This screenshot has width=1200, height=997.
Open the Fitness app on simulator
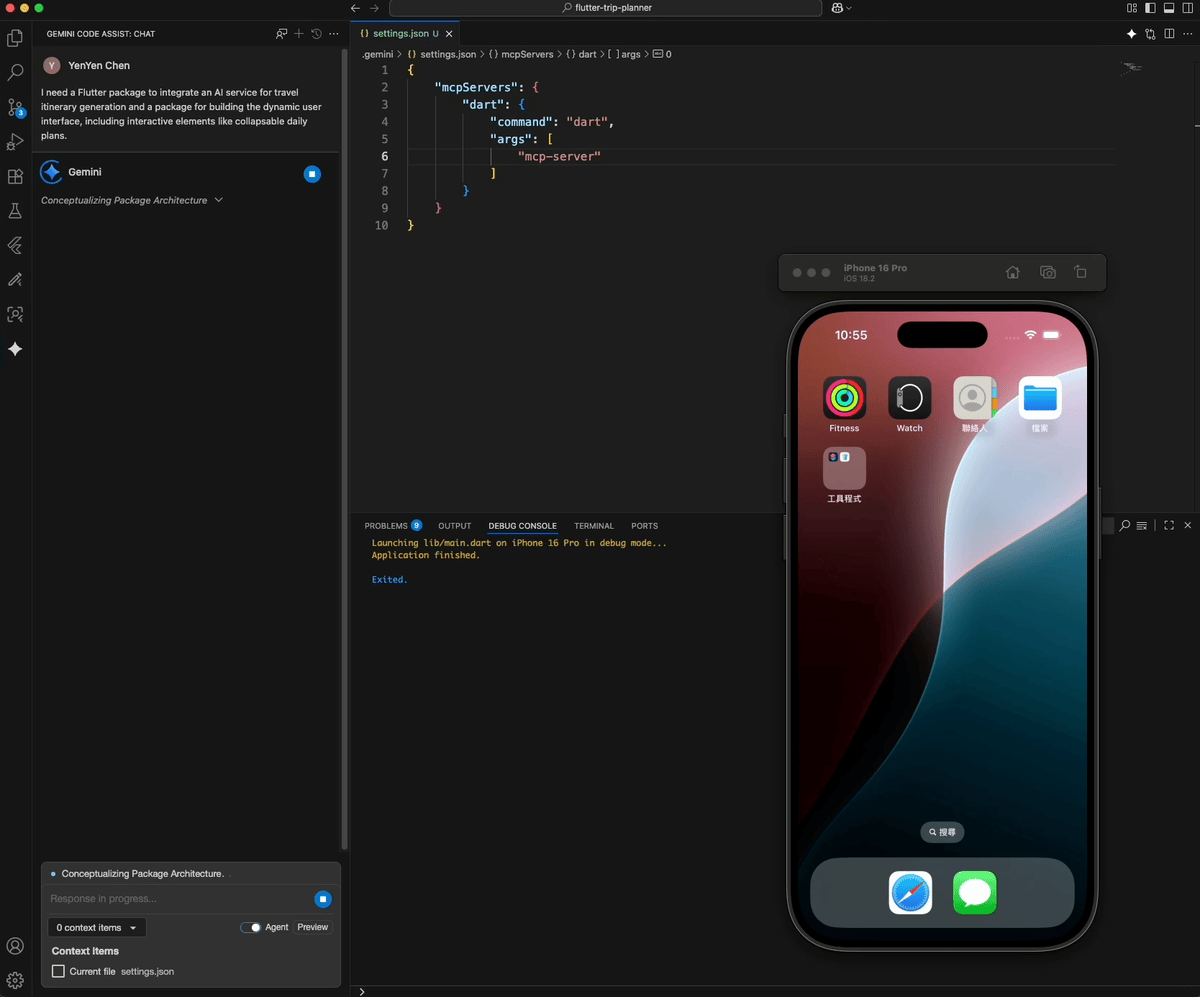tap(844, 398)
